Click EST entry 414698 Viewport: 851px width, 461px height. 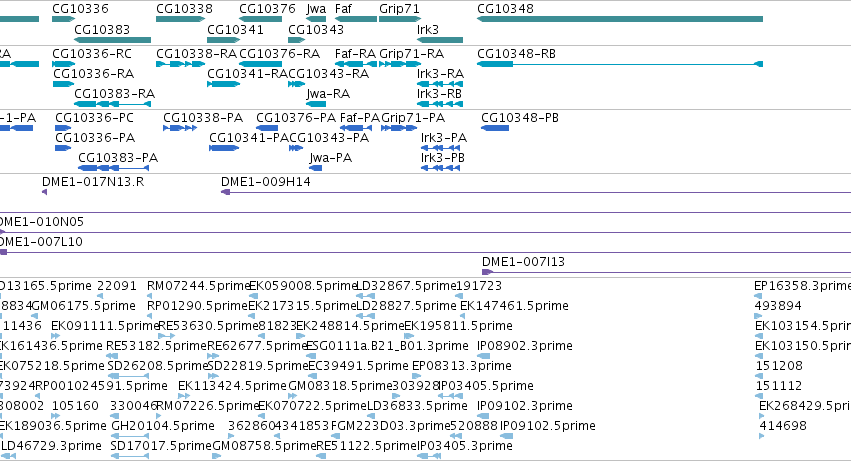pyautogui.click(x=783, y=426)
